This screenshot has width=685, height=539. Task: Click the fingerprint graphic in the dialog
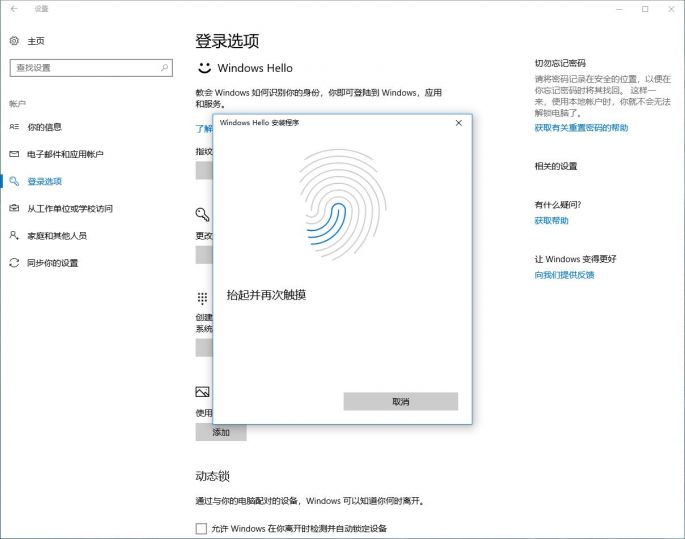(x=342, y=204)
